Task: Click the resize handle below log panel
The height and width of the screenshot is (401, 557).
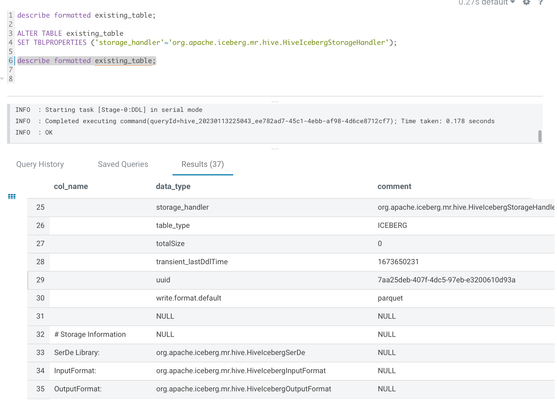Action: pos(275,149)
